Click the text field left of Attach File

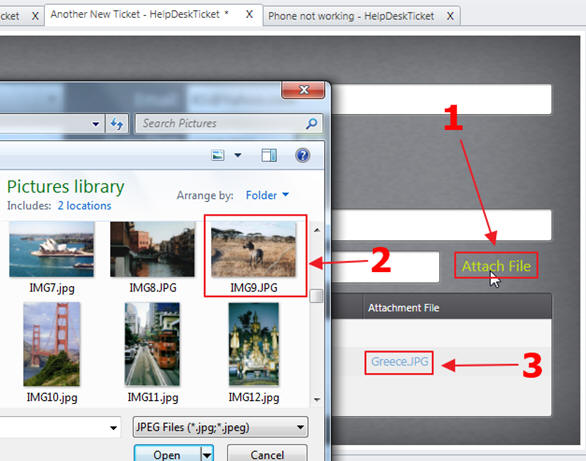386,267
